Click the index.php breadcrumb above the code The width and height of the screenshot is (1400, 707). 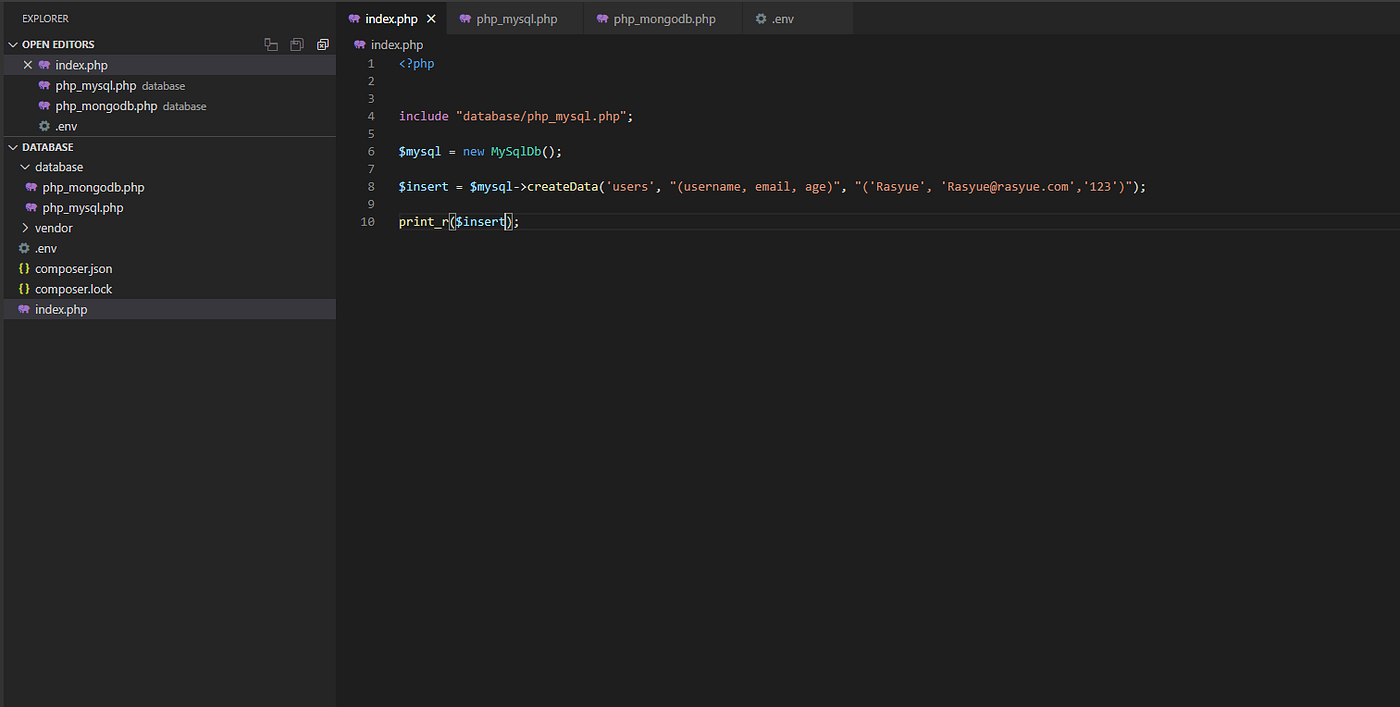pyautogui.click(x=389, y=45)
